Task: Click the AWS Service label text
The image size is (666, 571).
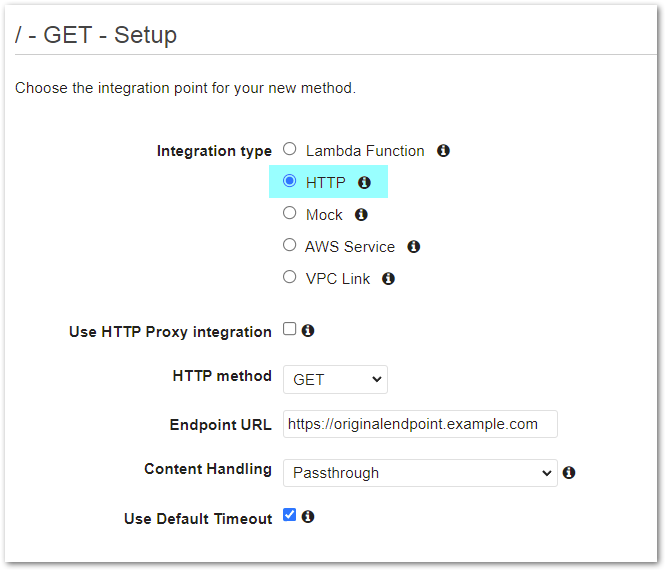Action: (350, 247)
